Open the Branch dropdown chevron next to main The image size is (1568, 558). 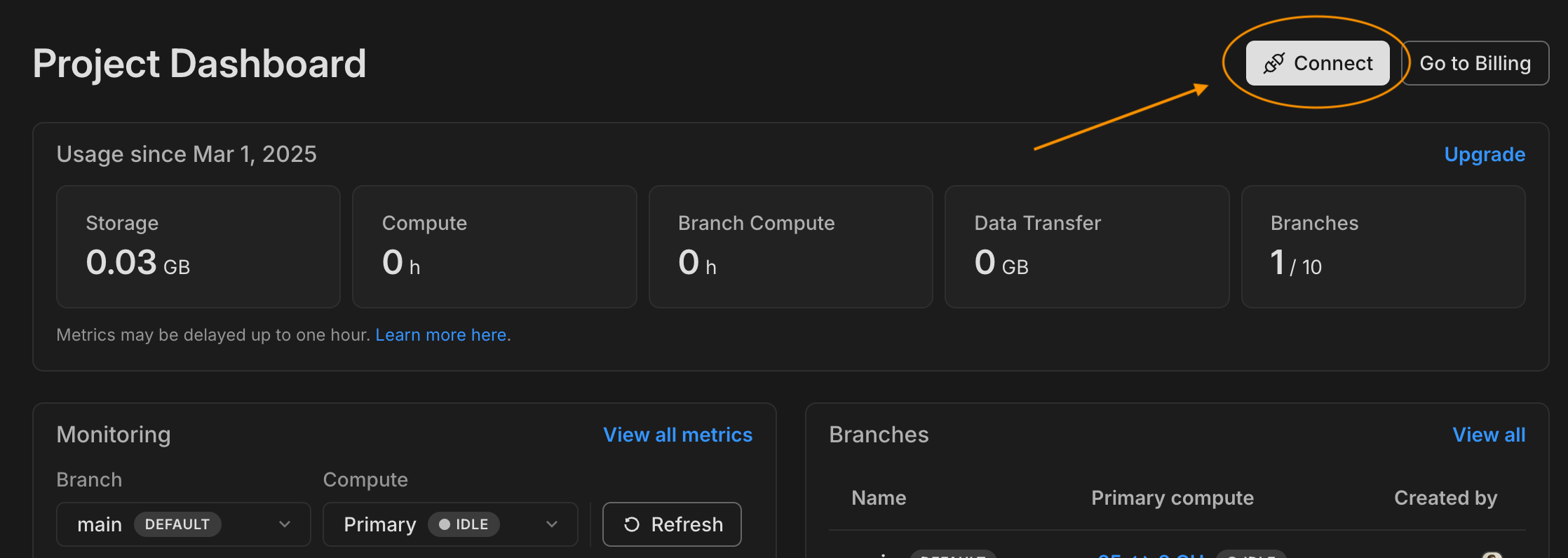click(285, 524)
